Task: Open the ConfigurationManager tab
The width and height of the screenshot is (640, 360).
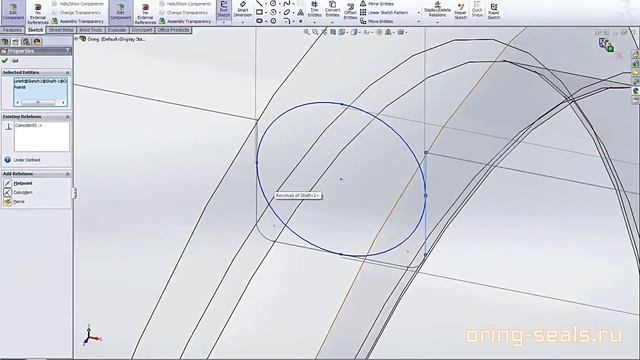Action: pos(27,42)
